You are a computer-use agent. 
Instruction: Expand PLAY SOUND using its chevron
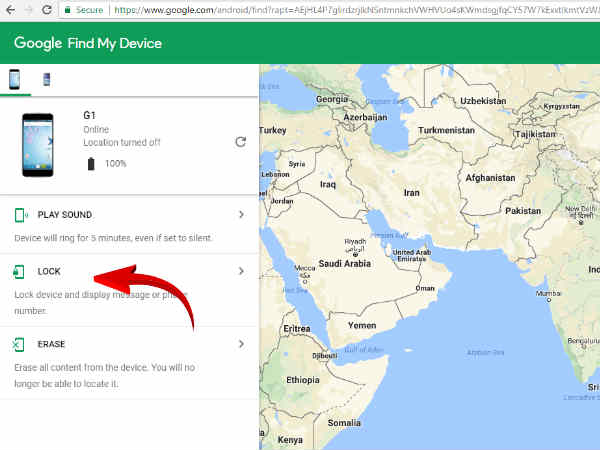pos(241,214)
